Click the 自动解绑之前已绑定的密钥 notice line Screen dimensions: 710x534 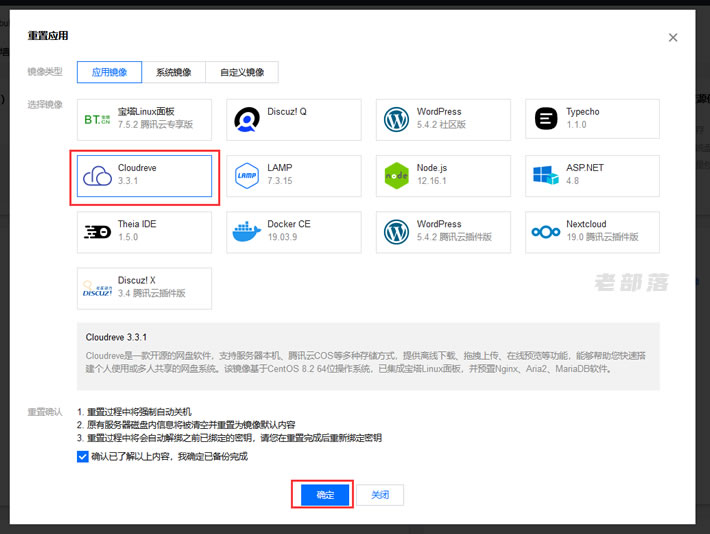point(230,438)
